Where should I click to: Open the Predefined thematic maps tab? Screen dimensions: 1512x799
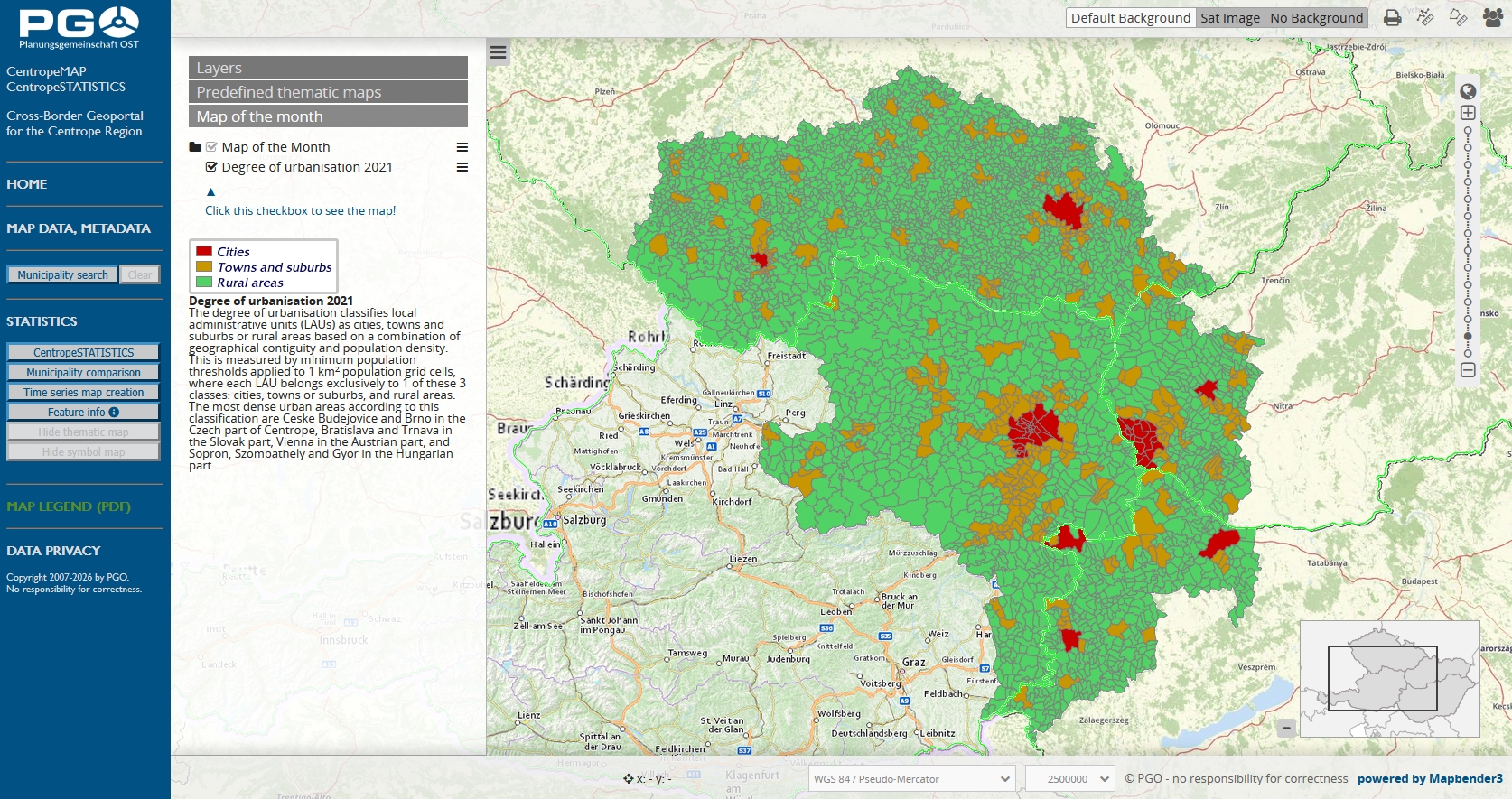[x=328, y=92]
